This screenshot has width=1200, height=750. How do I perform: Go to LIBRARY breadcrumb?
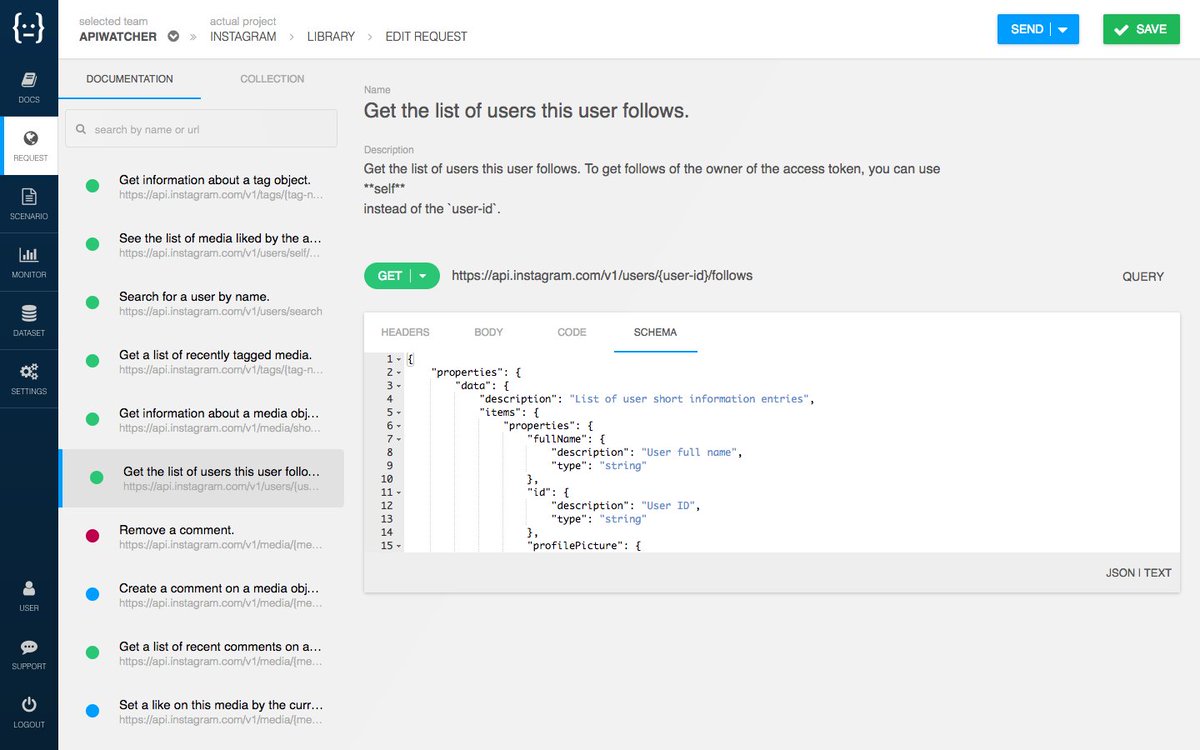point(331,36)
